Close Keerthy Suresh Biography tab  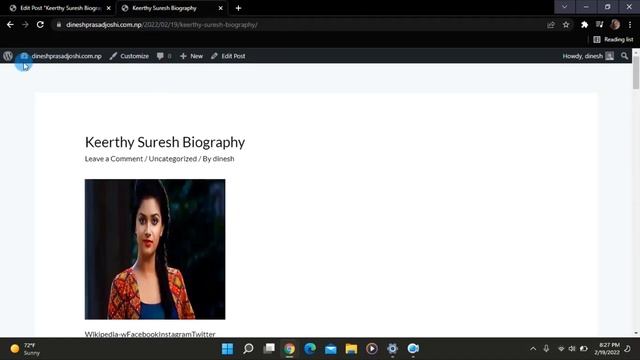[220, 8]
